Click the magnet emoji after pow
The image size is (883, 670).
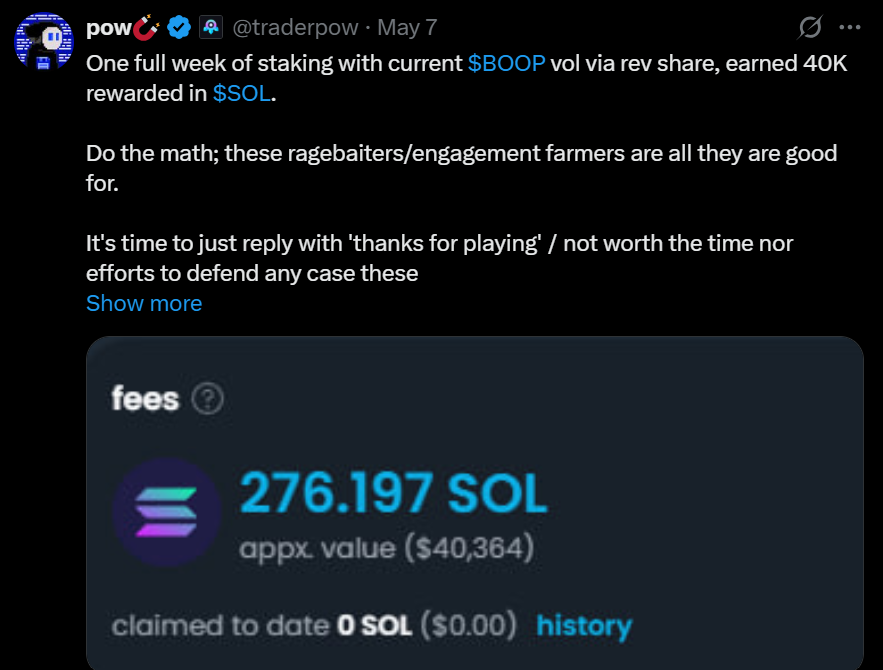[146, 27]
